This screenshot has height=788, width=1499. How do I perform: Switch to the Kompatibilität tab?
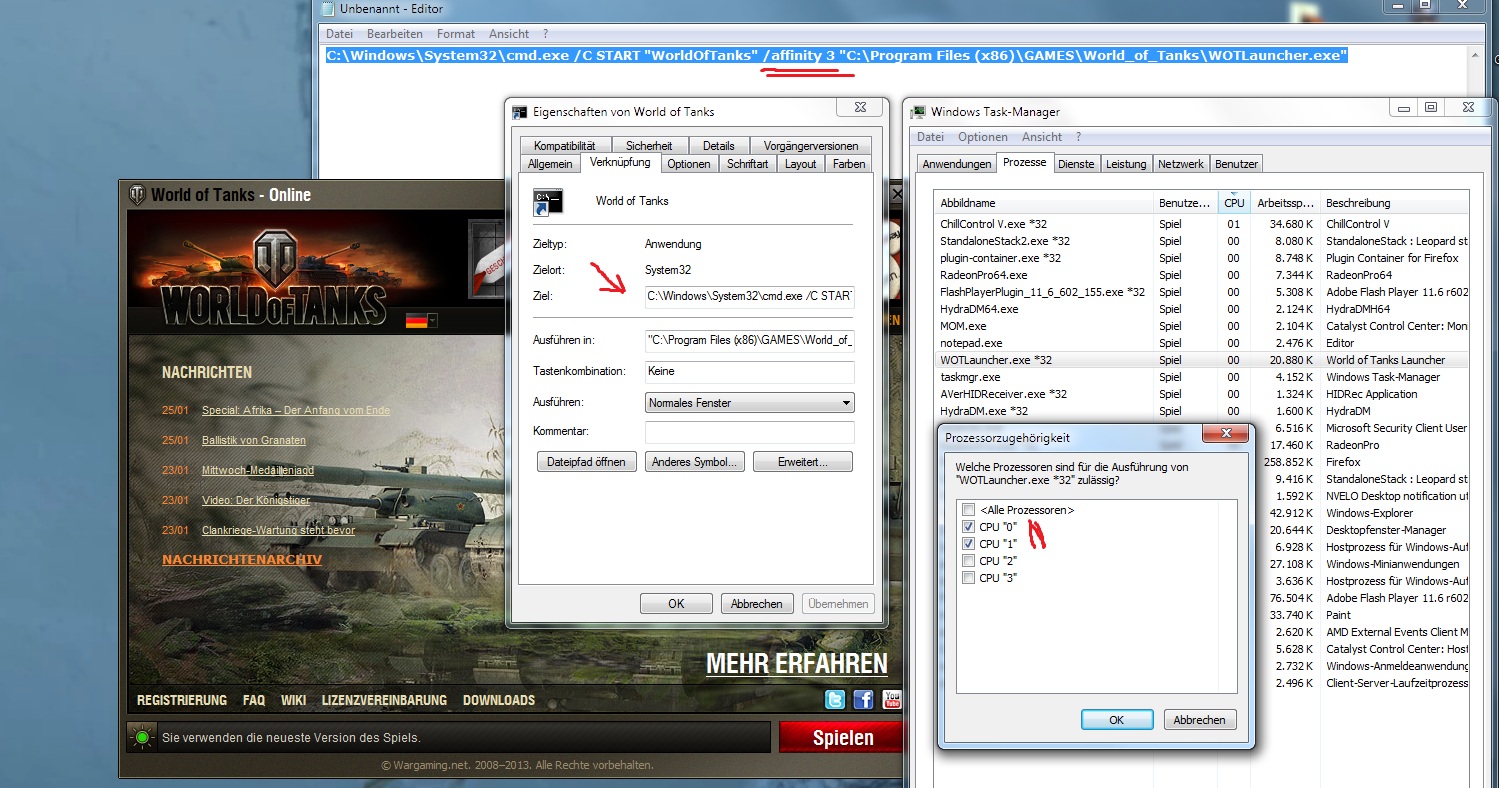[x=564, y=145]
